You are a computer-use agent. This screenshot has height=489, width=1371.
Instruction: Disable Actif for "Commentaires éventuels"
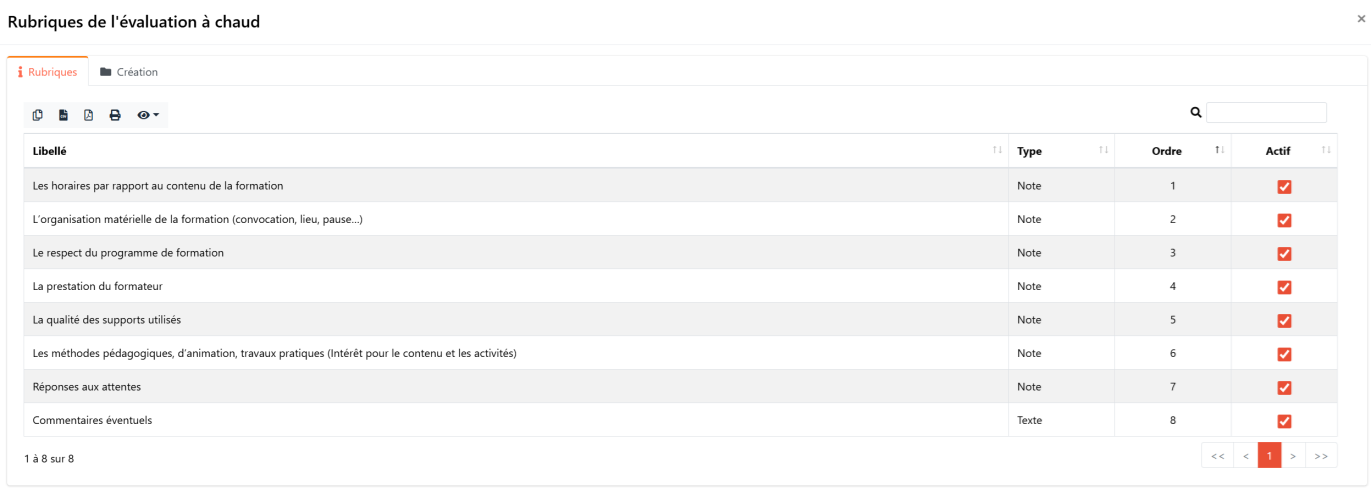tap(1284, 421)
